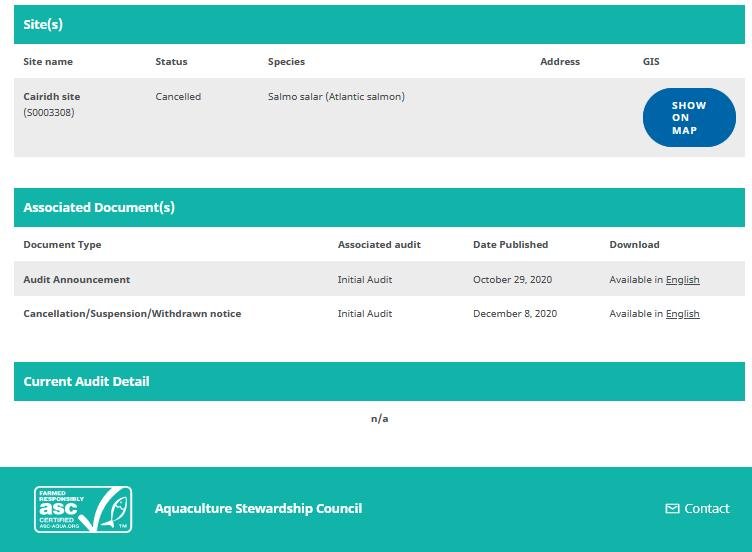
Task: Click the ASC certified logo in footer
Action: point(83,509)
